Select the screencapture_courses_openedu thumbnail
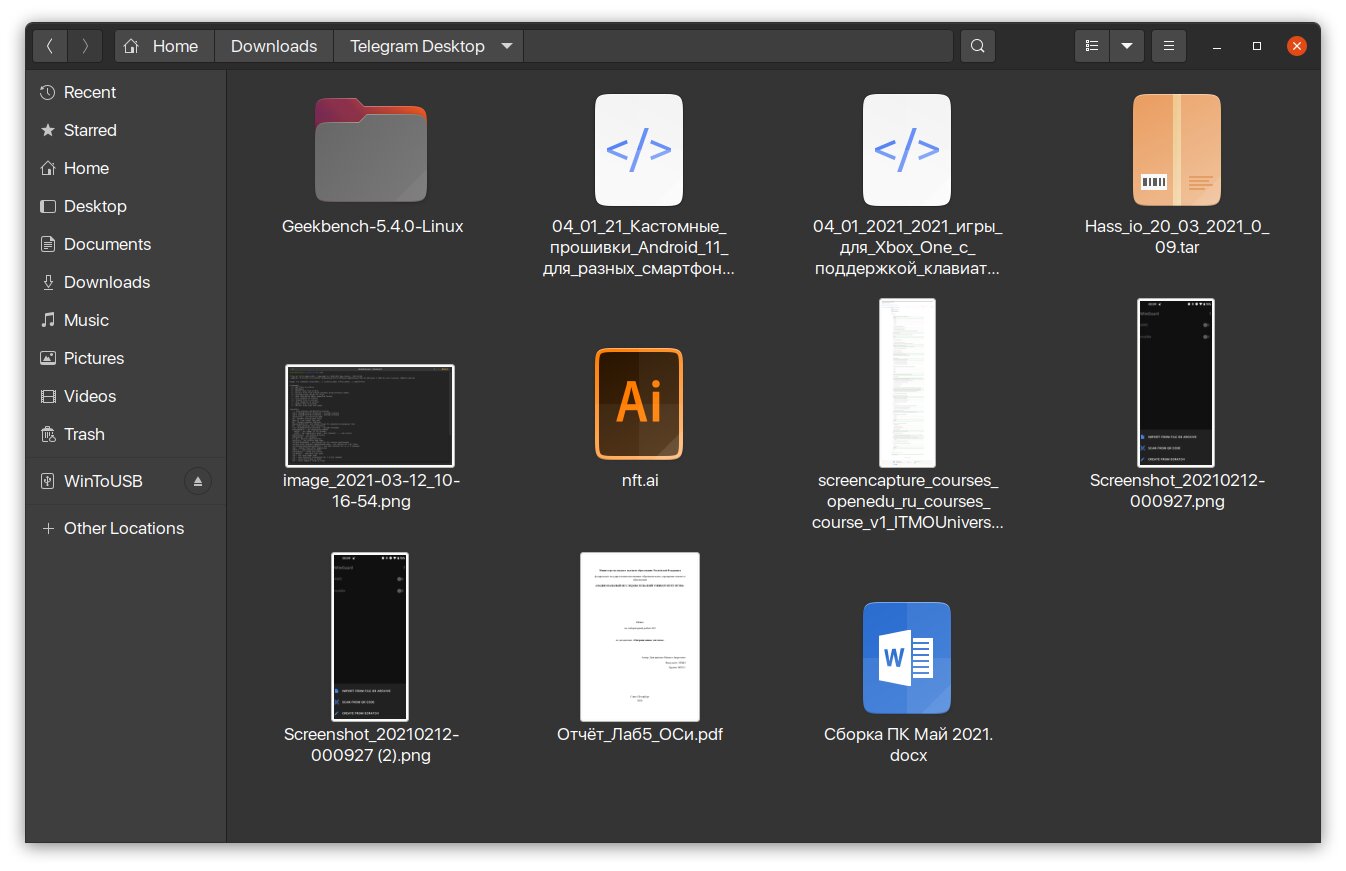1346x871 pixels. (x=907, y=383)
